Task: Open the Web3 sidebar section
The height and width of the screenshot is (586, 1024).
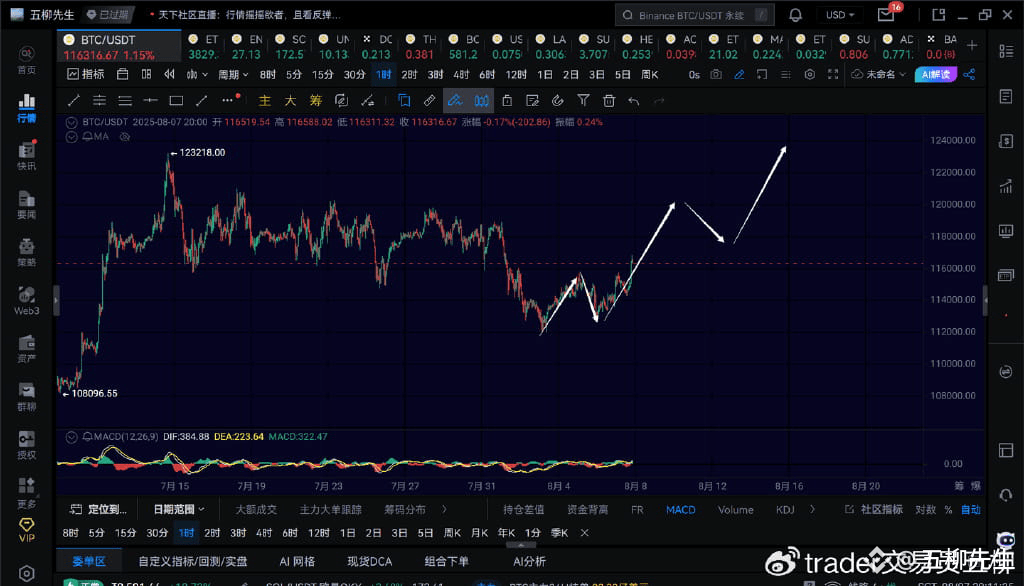Action: pyautogui.click(x=27, y=300)
